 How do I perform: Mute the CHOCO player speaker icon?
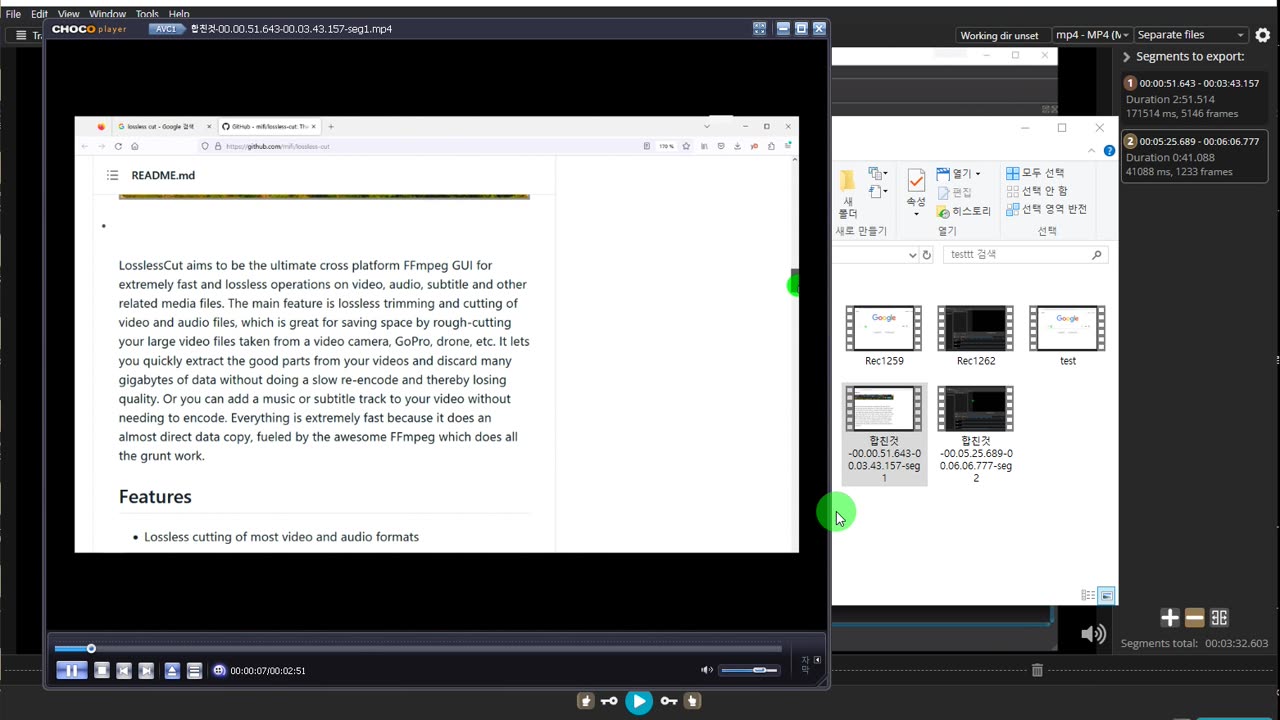point(707,670)
